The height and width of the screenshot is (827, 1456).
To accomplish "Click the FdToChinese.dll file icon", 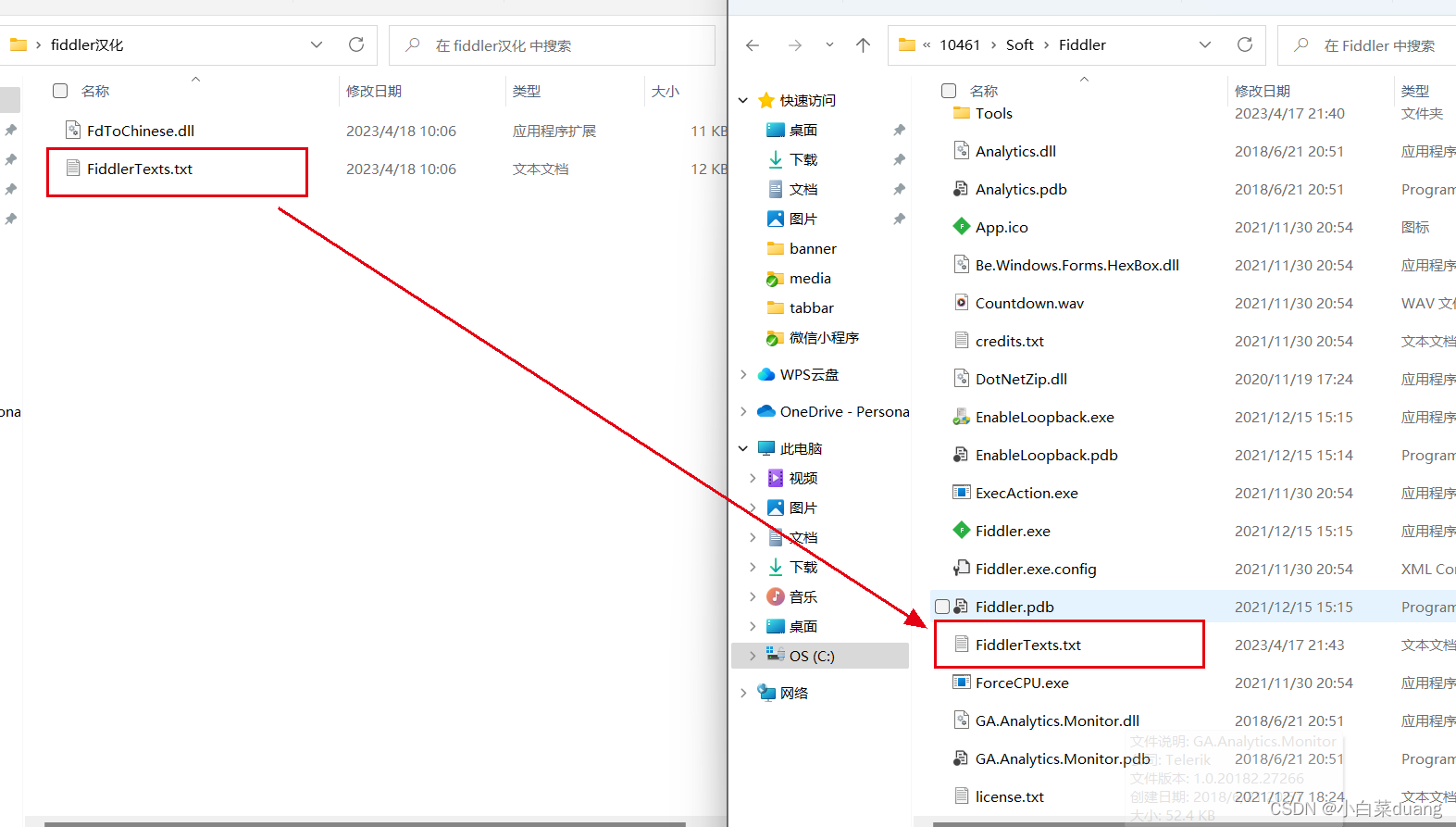I will [73, 131].
